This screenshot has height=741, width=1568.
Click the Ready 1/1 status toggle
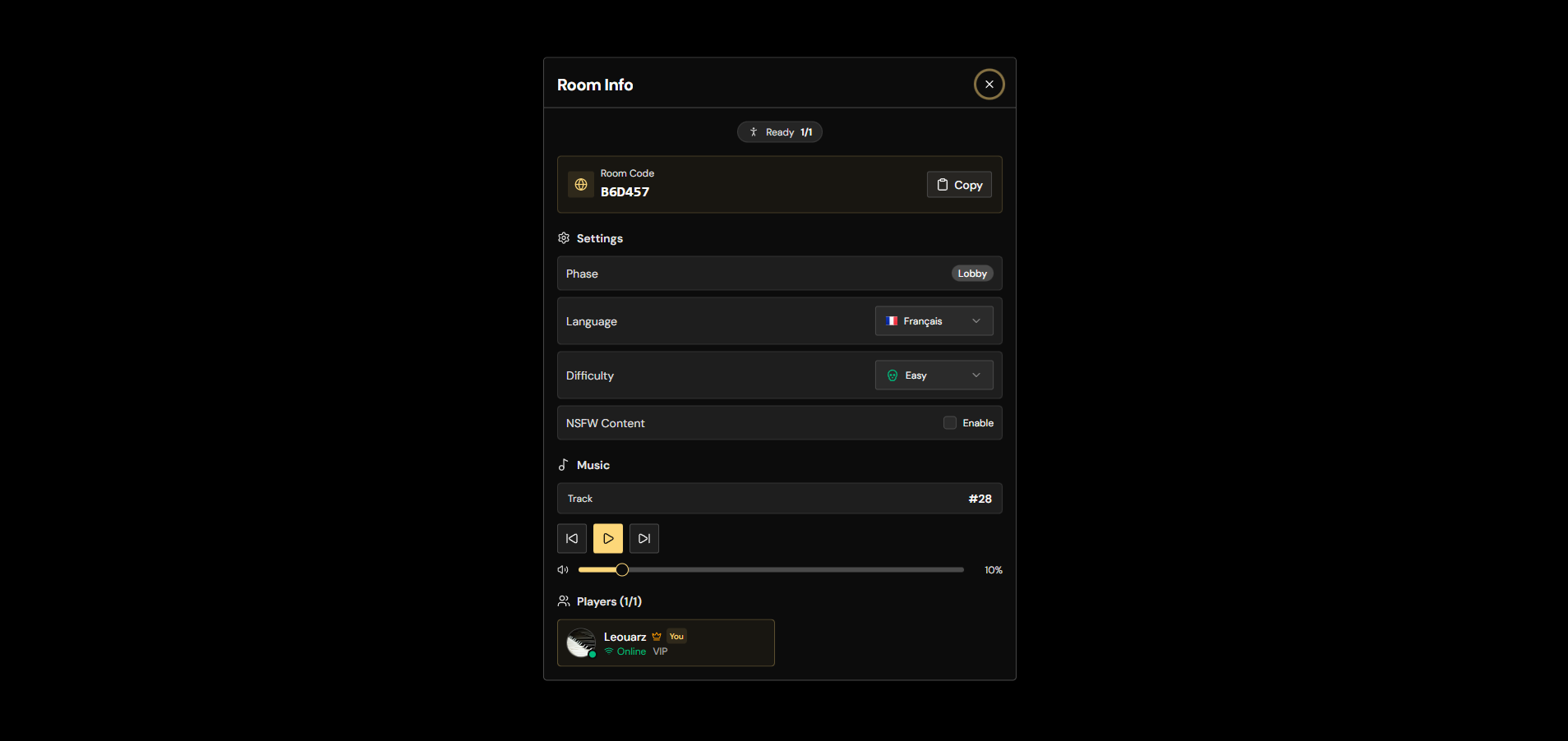tap(779, 131)
